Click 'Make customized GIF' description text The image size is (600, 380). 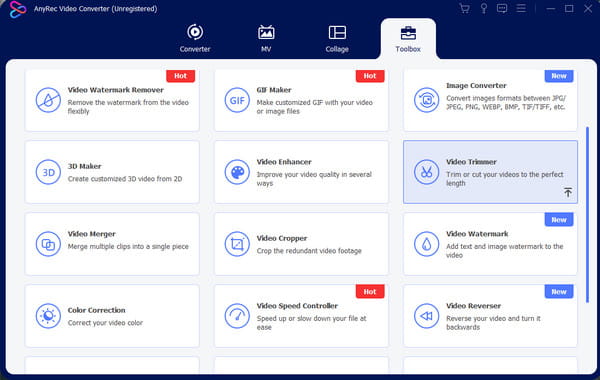(x=314, y=107)
